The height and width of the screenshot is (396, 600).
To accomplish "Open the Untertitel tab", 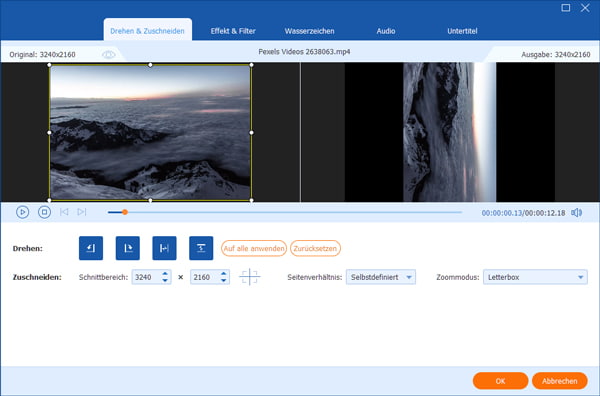I will coord(462,31).
